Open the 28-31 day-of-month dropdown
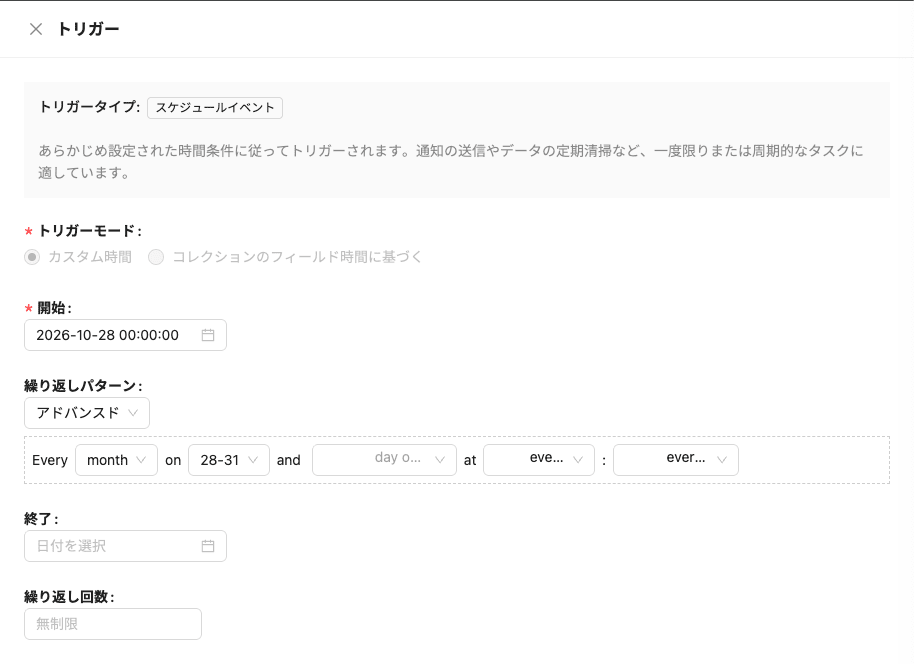Viewport: 914px width, 664px height. 229,460
